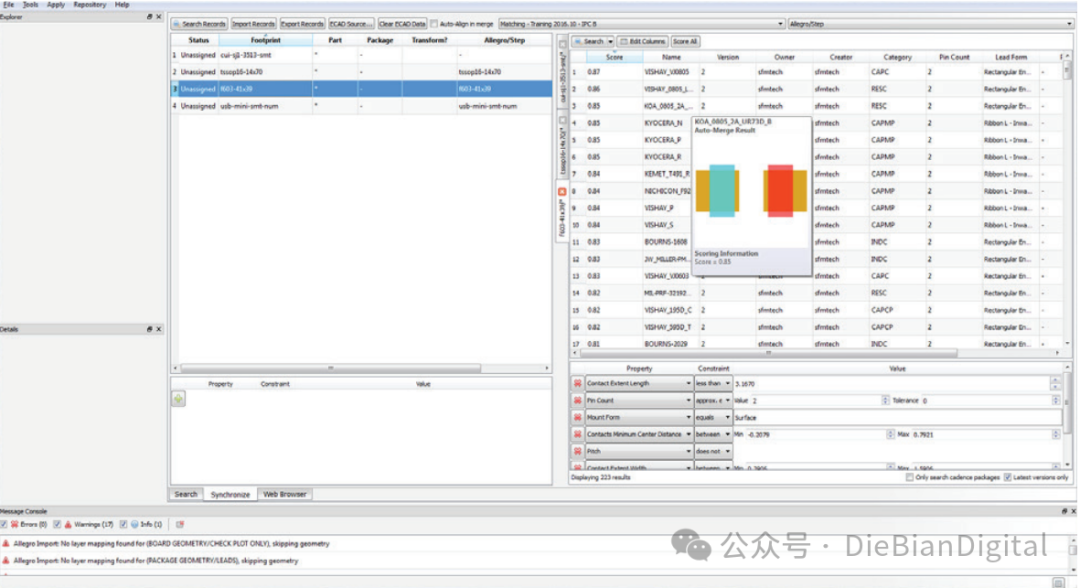Screen dimensions: 1080x588
Task: Click results table horizontal scrollbar
Action: [768, 353]
